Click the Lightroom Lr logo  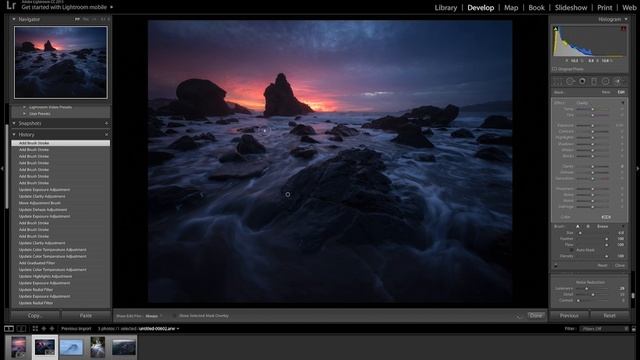coord(11,5)
